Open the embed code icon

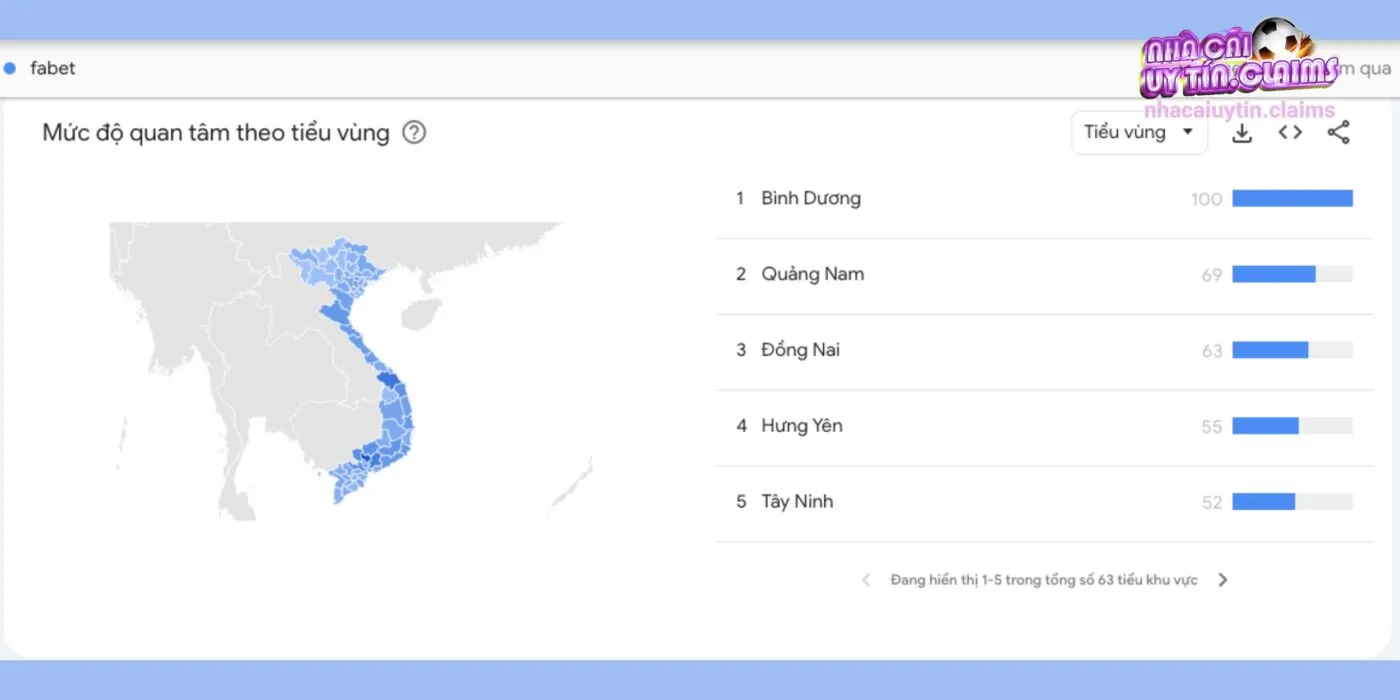1290,132
